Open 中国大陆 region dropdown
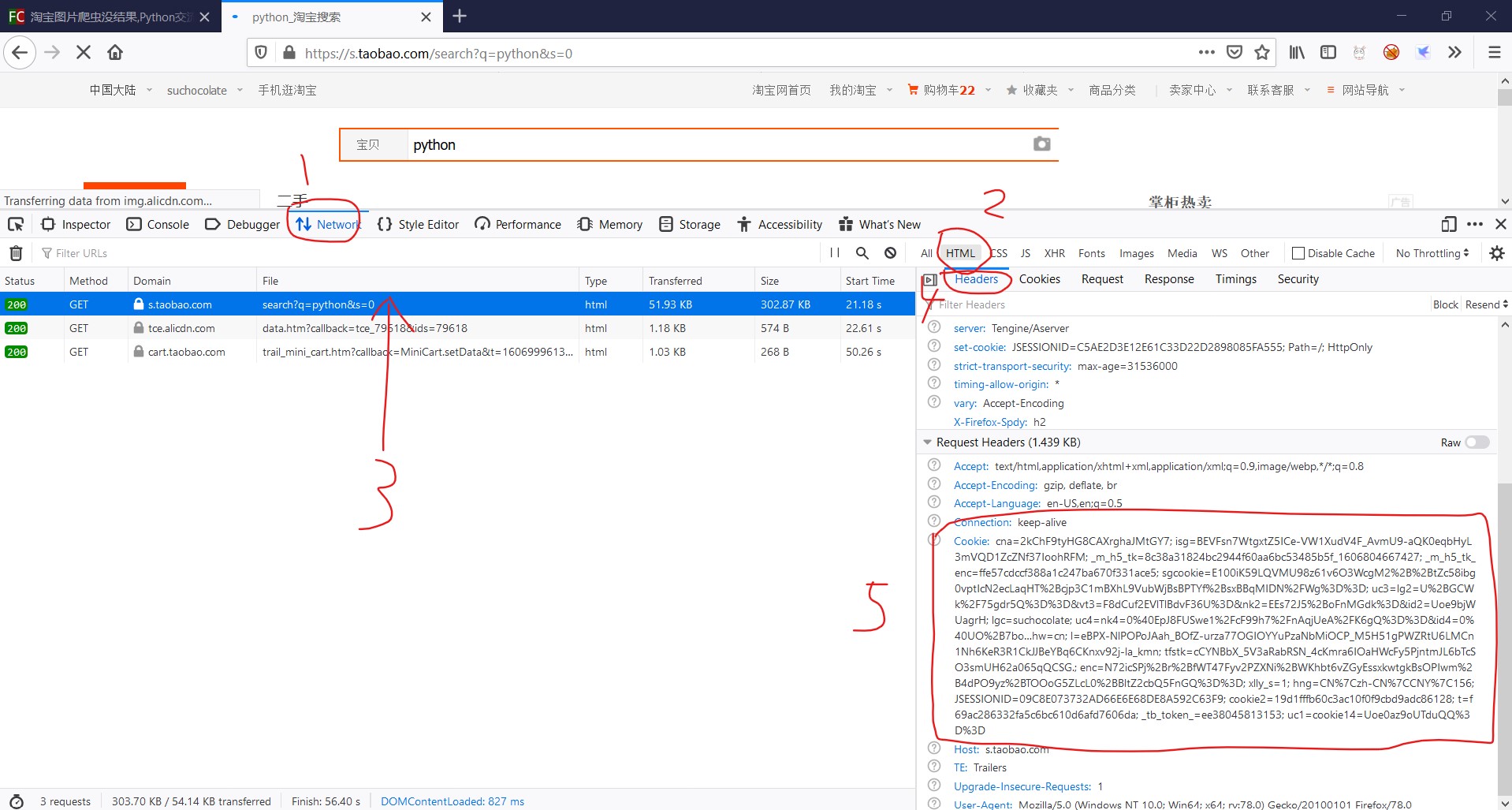Viewport: 1512px width, 810px height. [x=121, y=90]
